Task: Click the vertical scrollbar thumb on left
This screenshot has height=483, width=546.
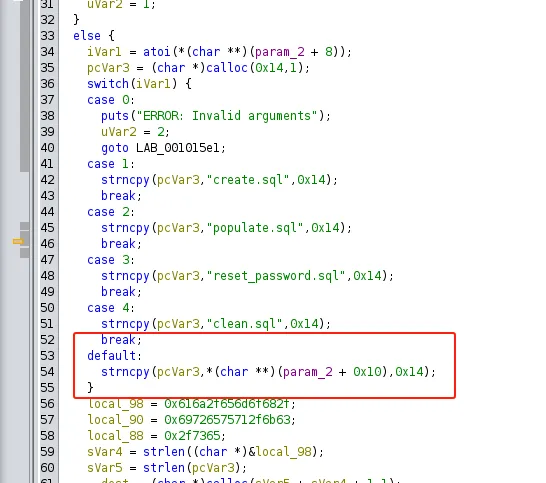Action: point(24,85)
